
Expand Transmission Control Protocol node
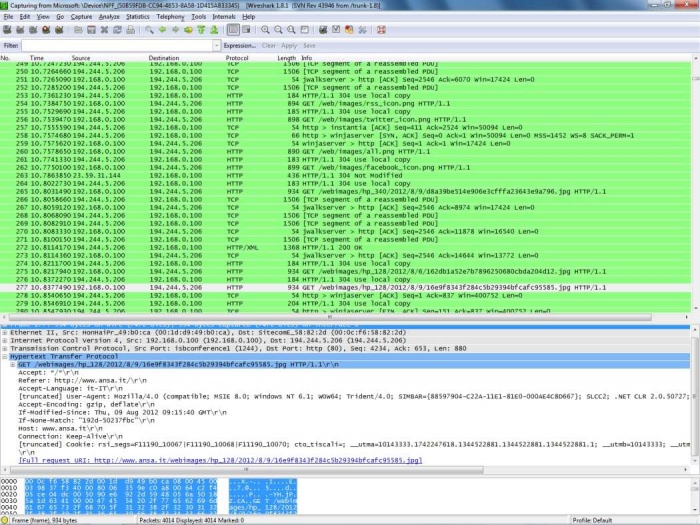(x=4, y=349)
